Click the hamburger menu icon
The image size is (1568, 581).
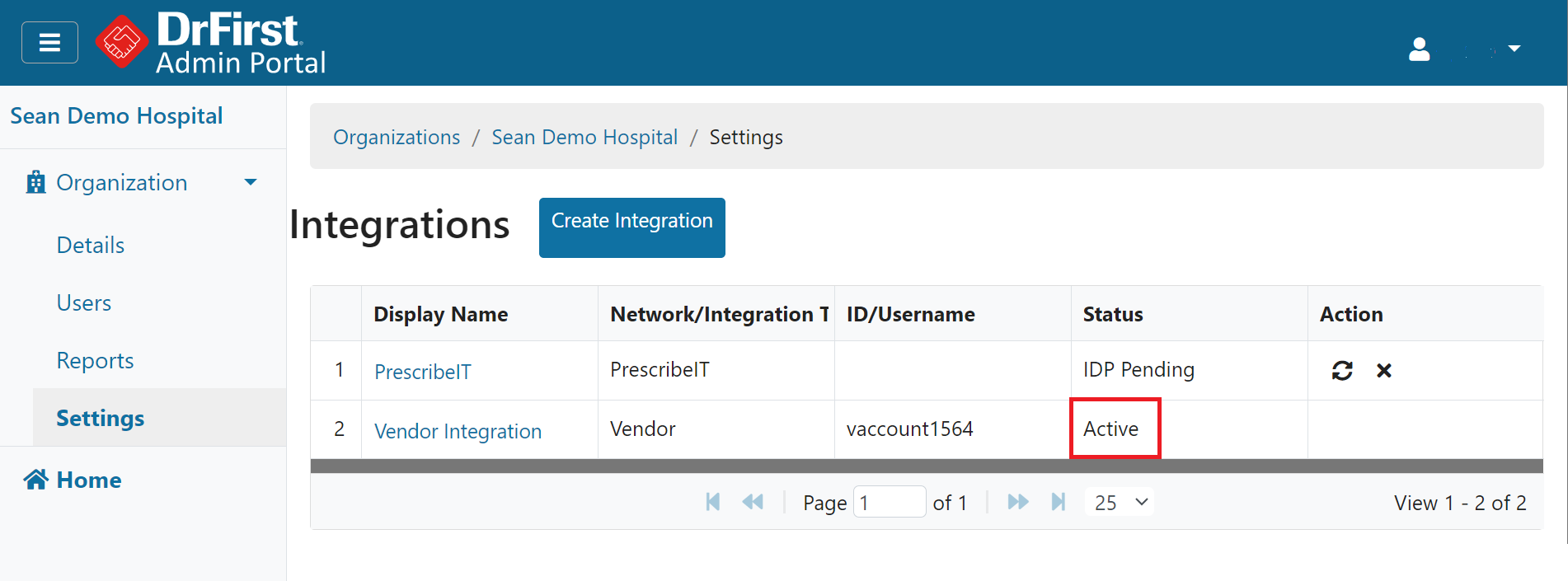pyautogui.click(x=49, y=42)
